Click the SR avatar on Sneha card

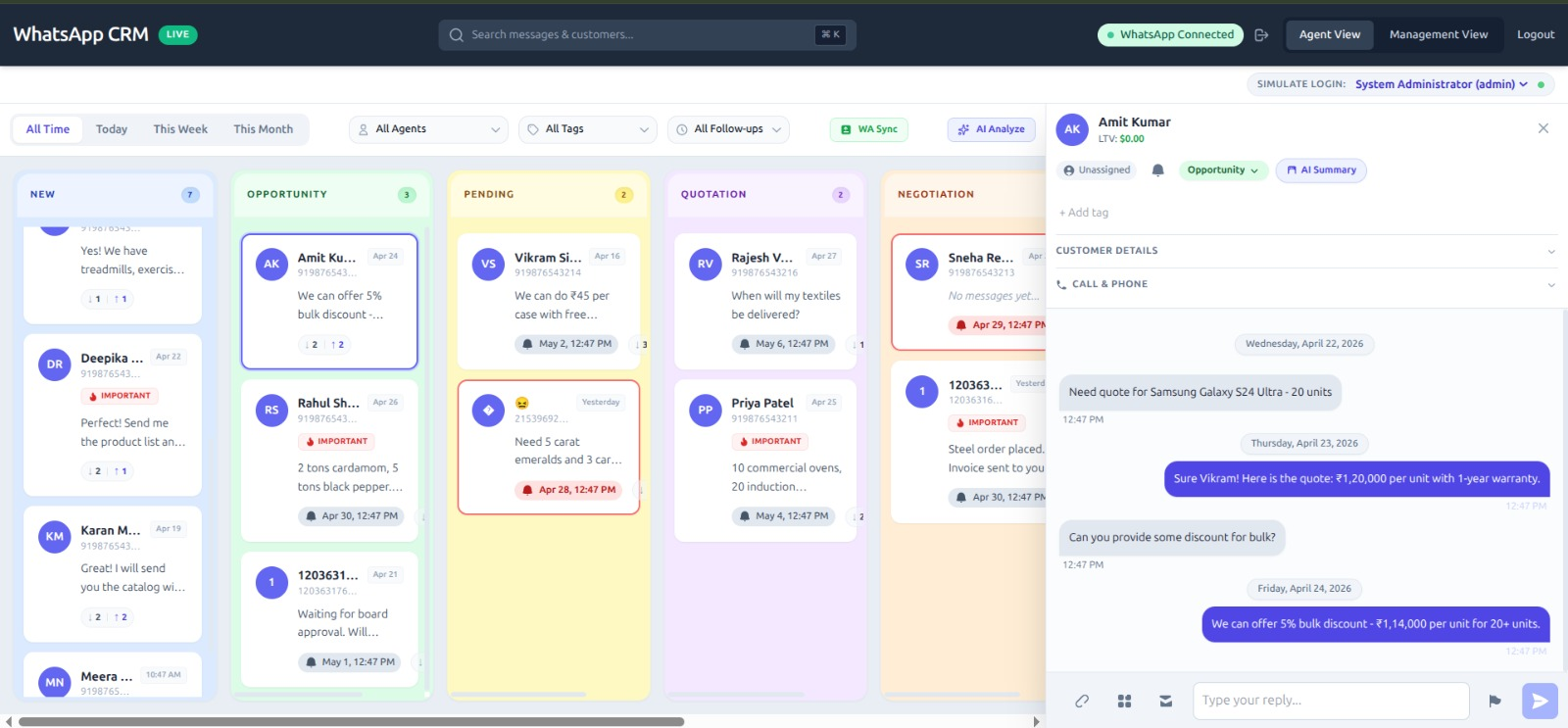point(922,265)
